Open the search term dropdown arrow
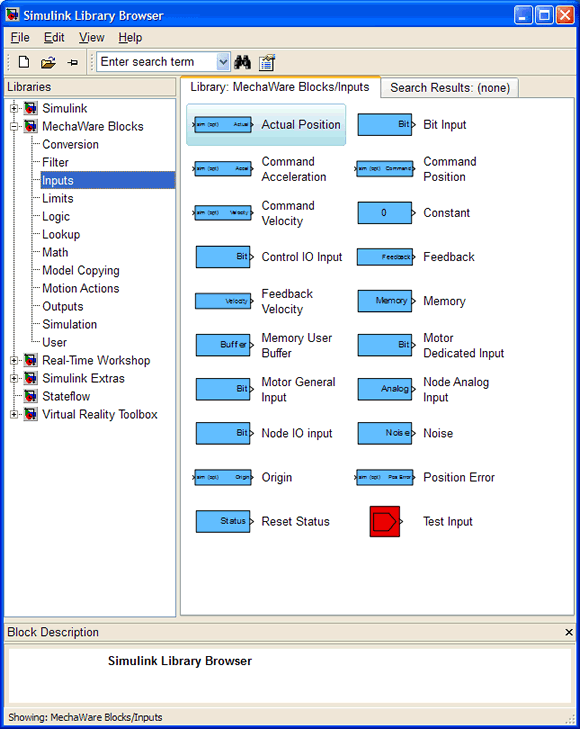The width and height of the screenshot is (580, 729). click(x=223, y=62)
